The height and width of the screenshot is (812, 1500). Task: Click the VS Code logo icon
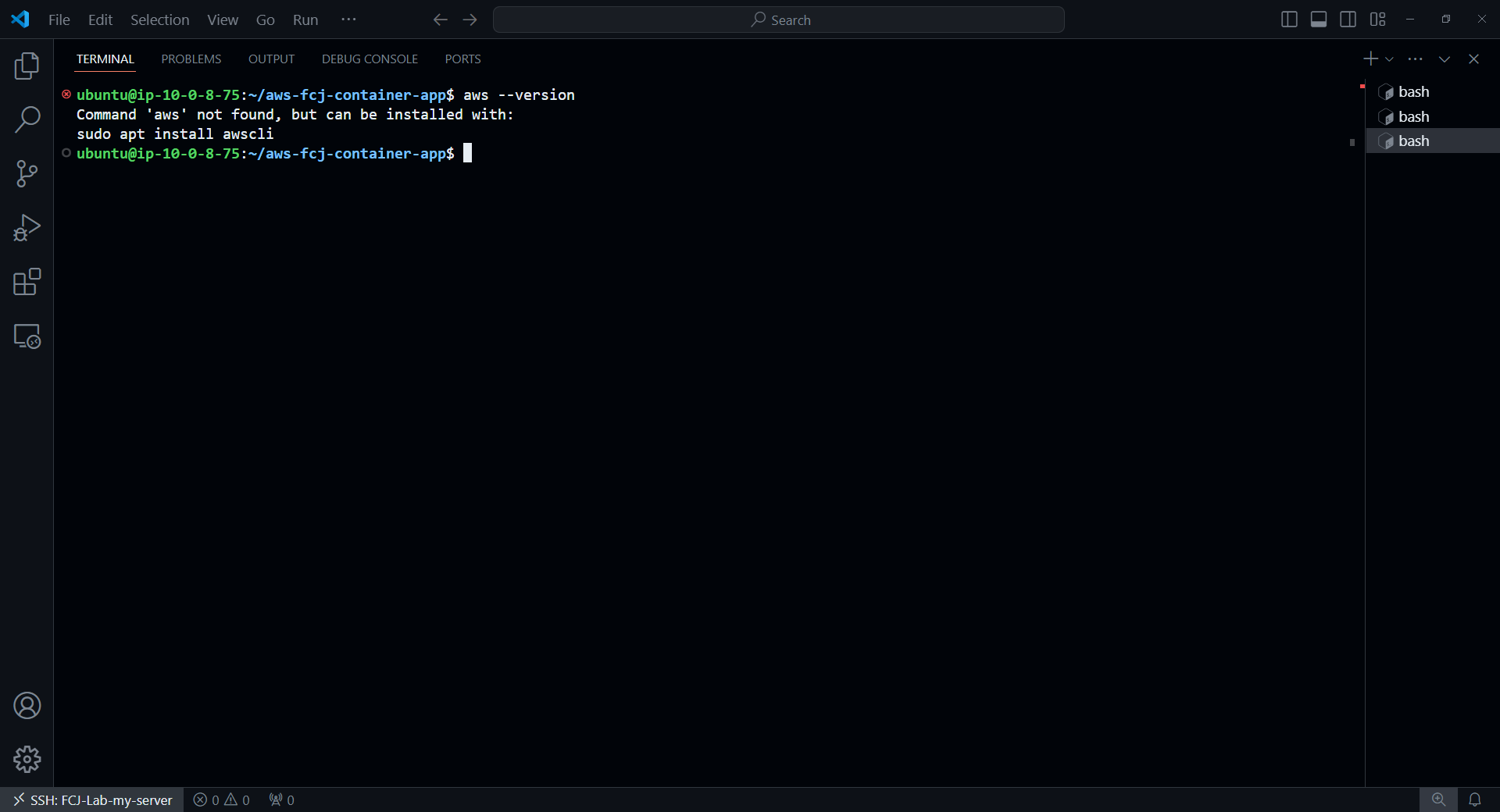pyautogui.click(x=20, y=20)
